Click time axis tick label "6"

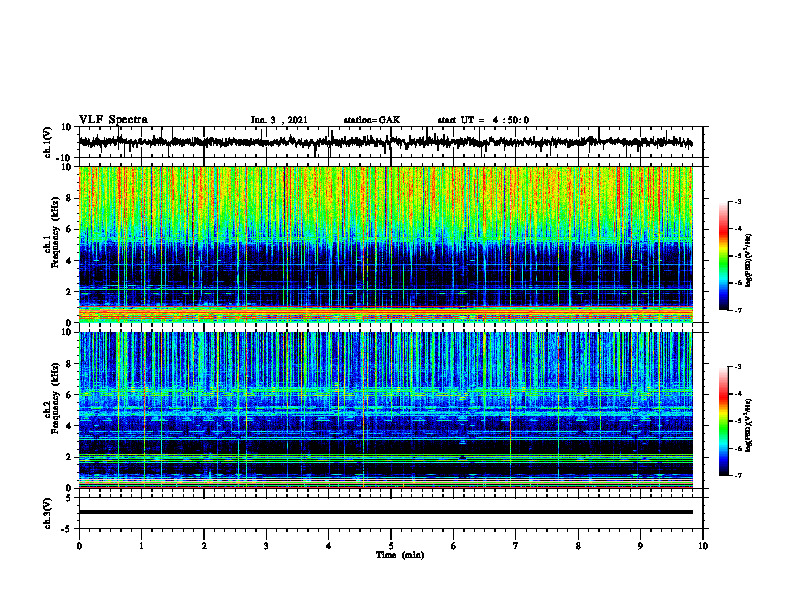click(x=454, y=546)
